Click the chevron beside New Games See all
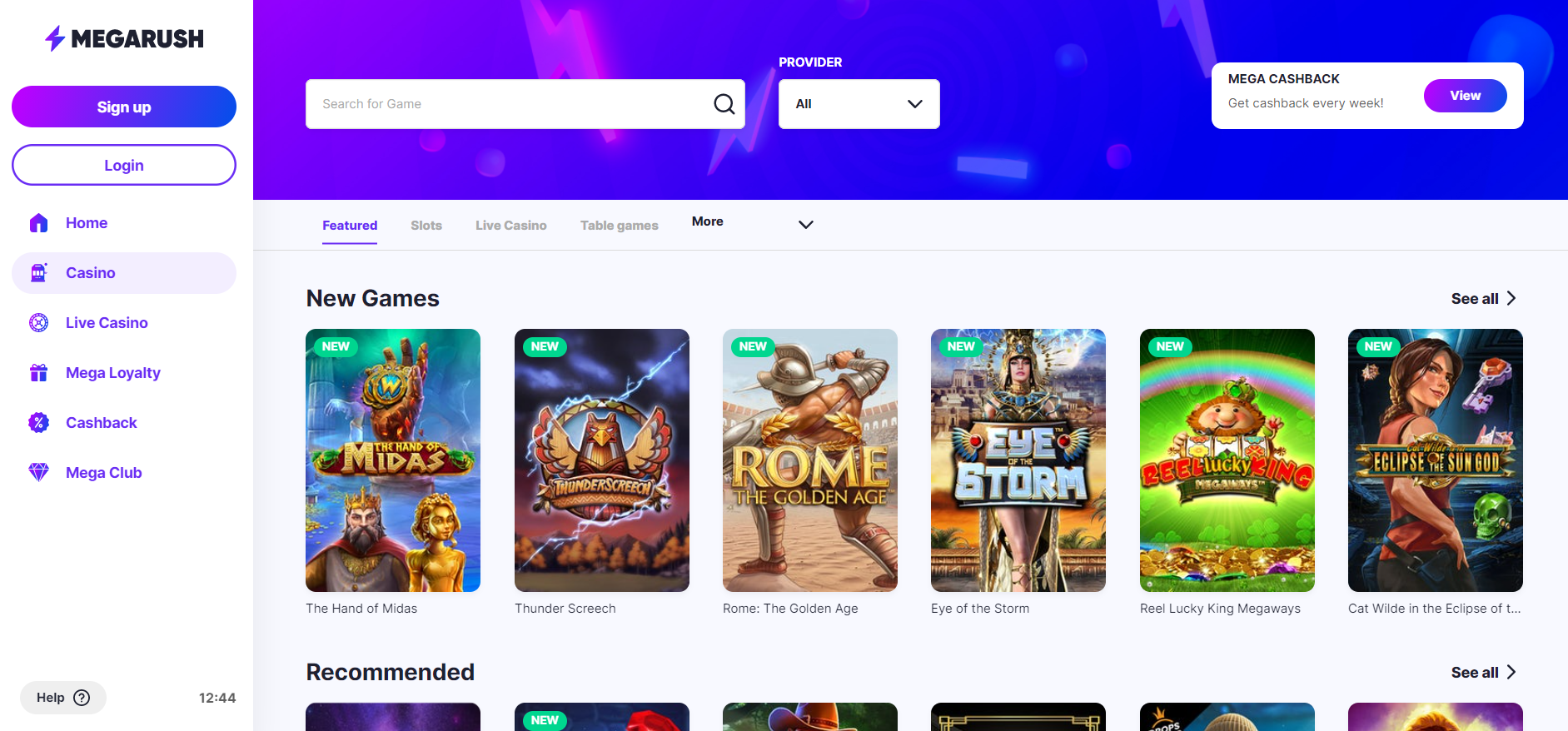The image size is (1568, 731). (1511, 298)
